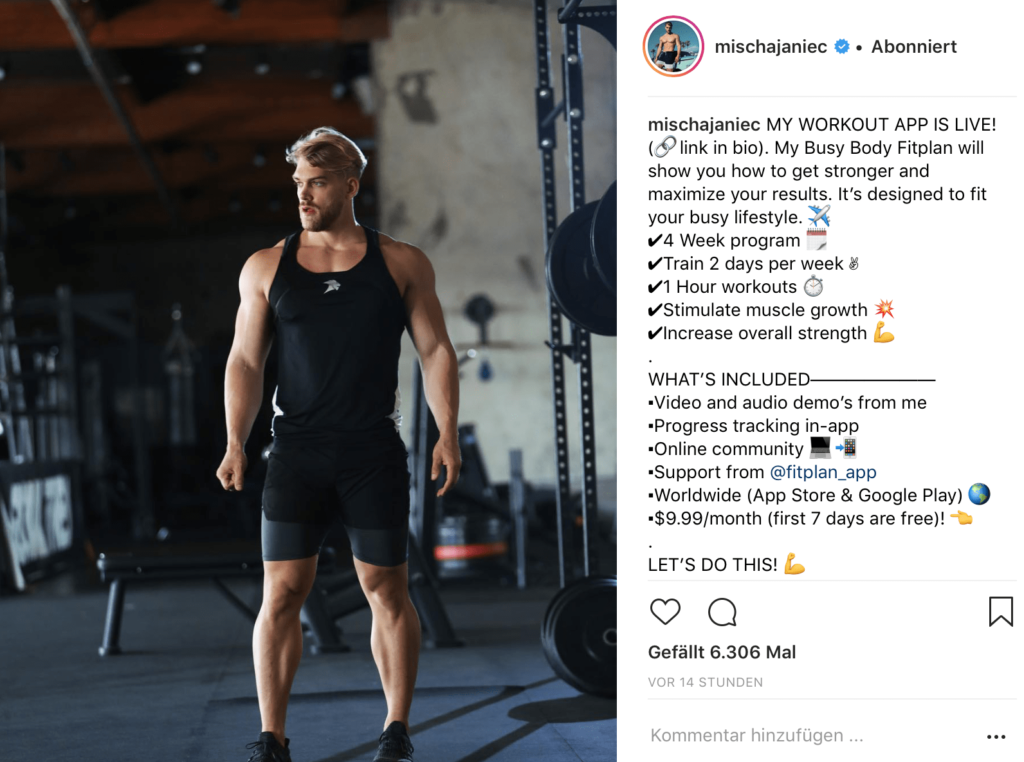Click the airplane emoji after busy lifestyle

[819, 216]
